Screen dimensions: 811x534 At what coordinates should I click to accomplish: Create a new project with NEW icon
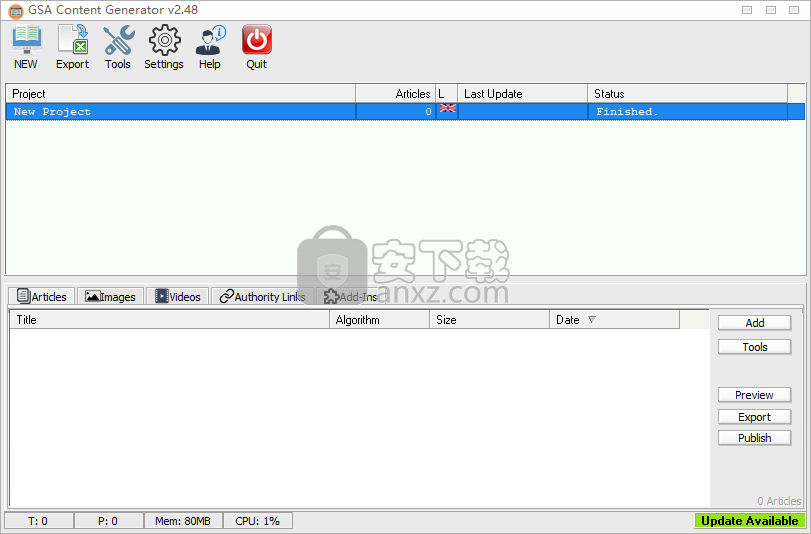(26, 47)
